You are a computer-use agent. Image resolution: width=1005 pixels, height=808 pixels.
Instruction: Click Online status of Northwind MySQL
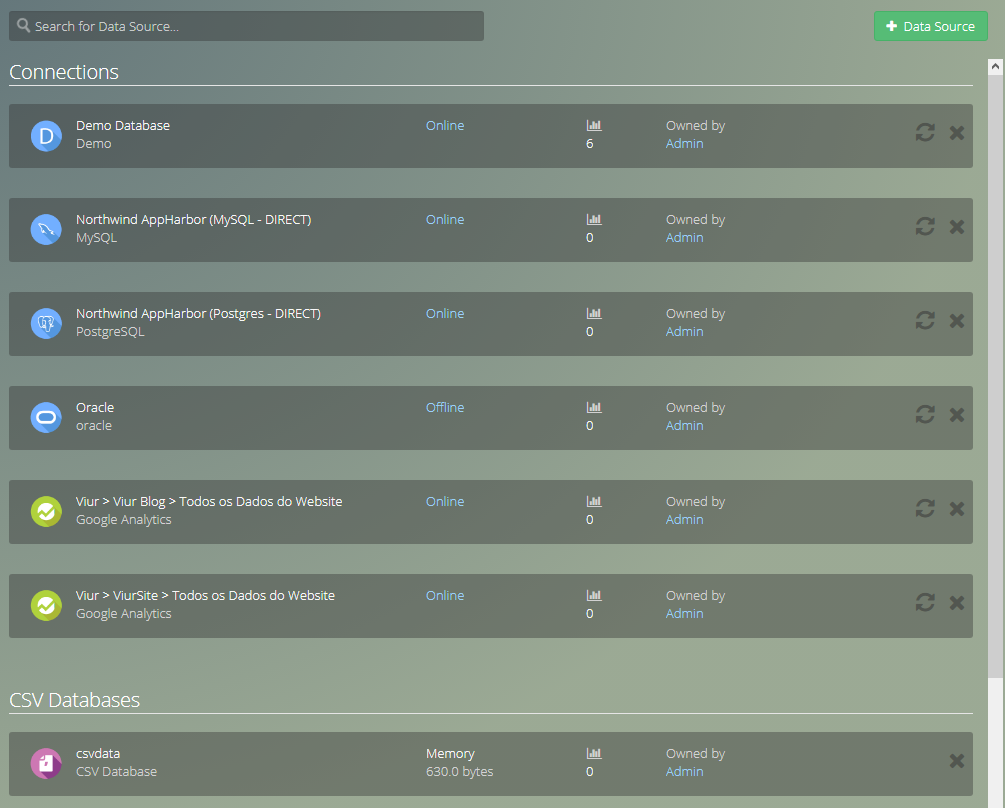coord(445,220)
